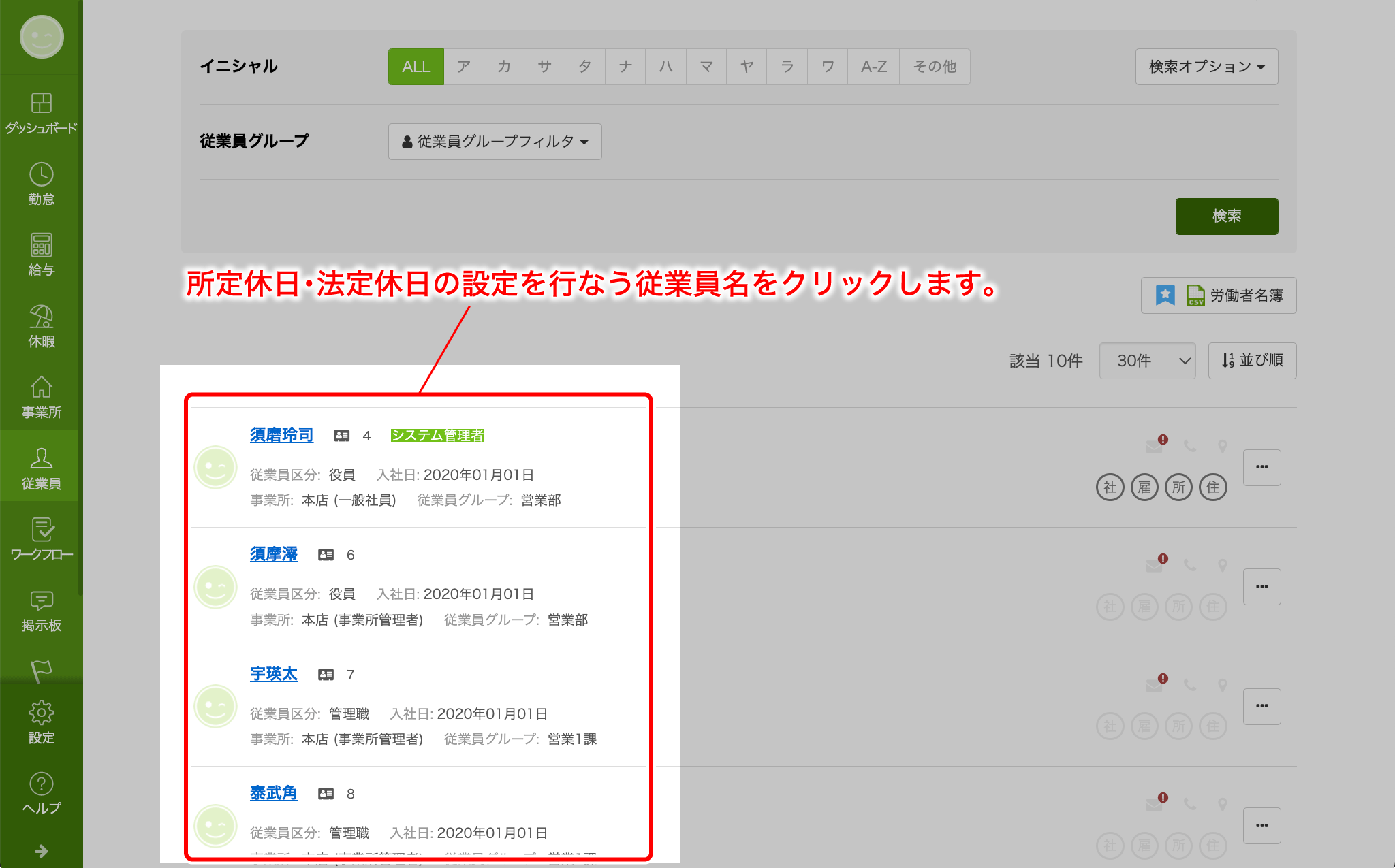Image resolution: width=1395 pixels, height=868 pixels.
Task: Open employee 泰武角 profile link
Action: tap(274, 794)
